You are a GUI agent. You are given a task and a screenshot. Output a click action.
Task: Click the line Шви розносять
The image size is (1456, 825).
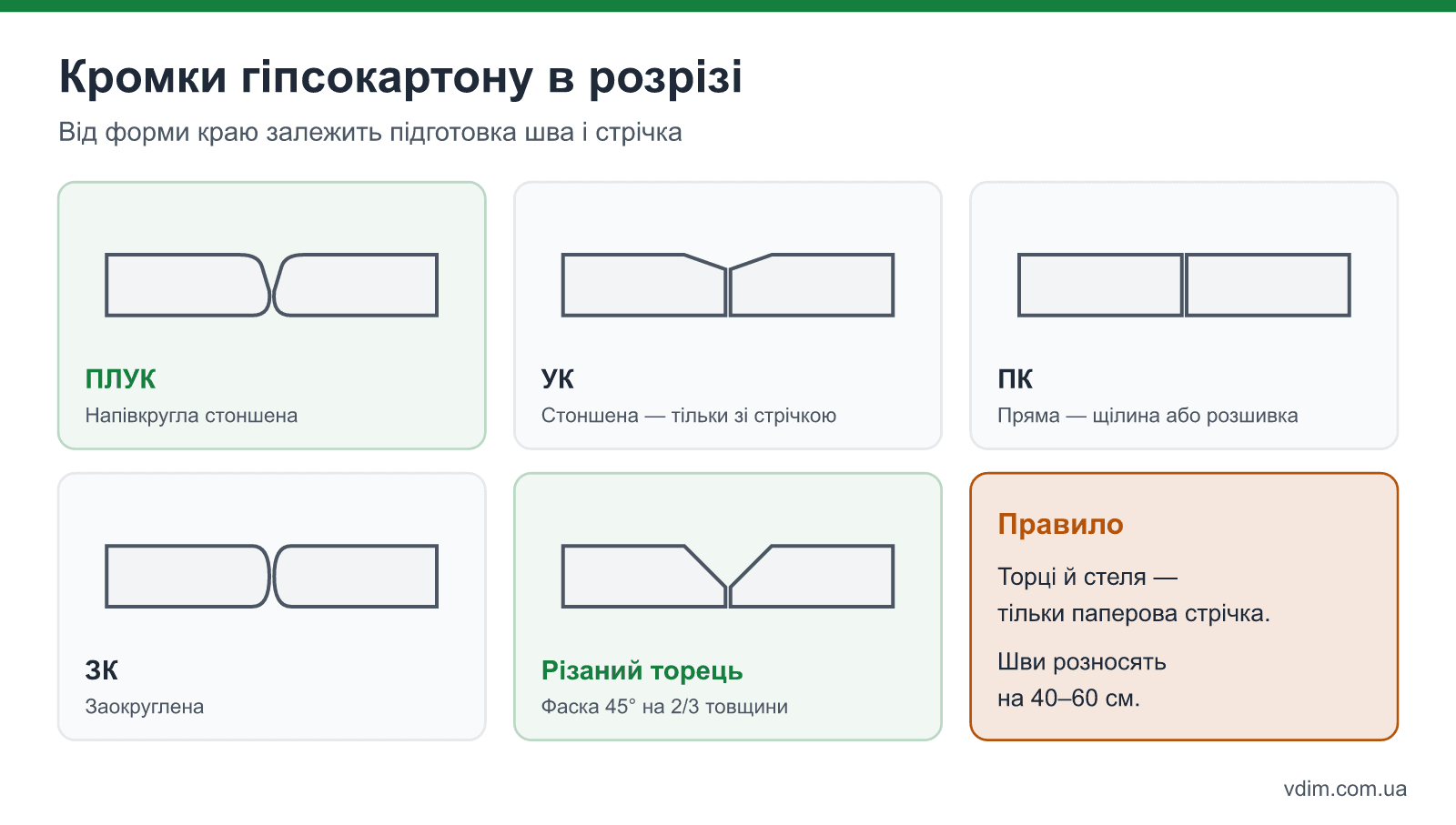[x=1082, y=662]
